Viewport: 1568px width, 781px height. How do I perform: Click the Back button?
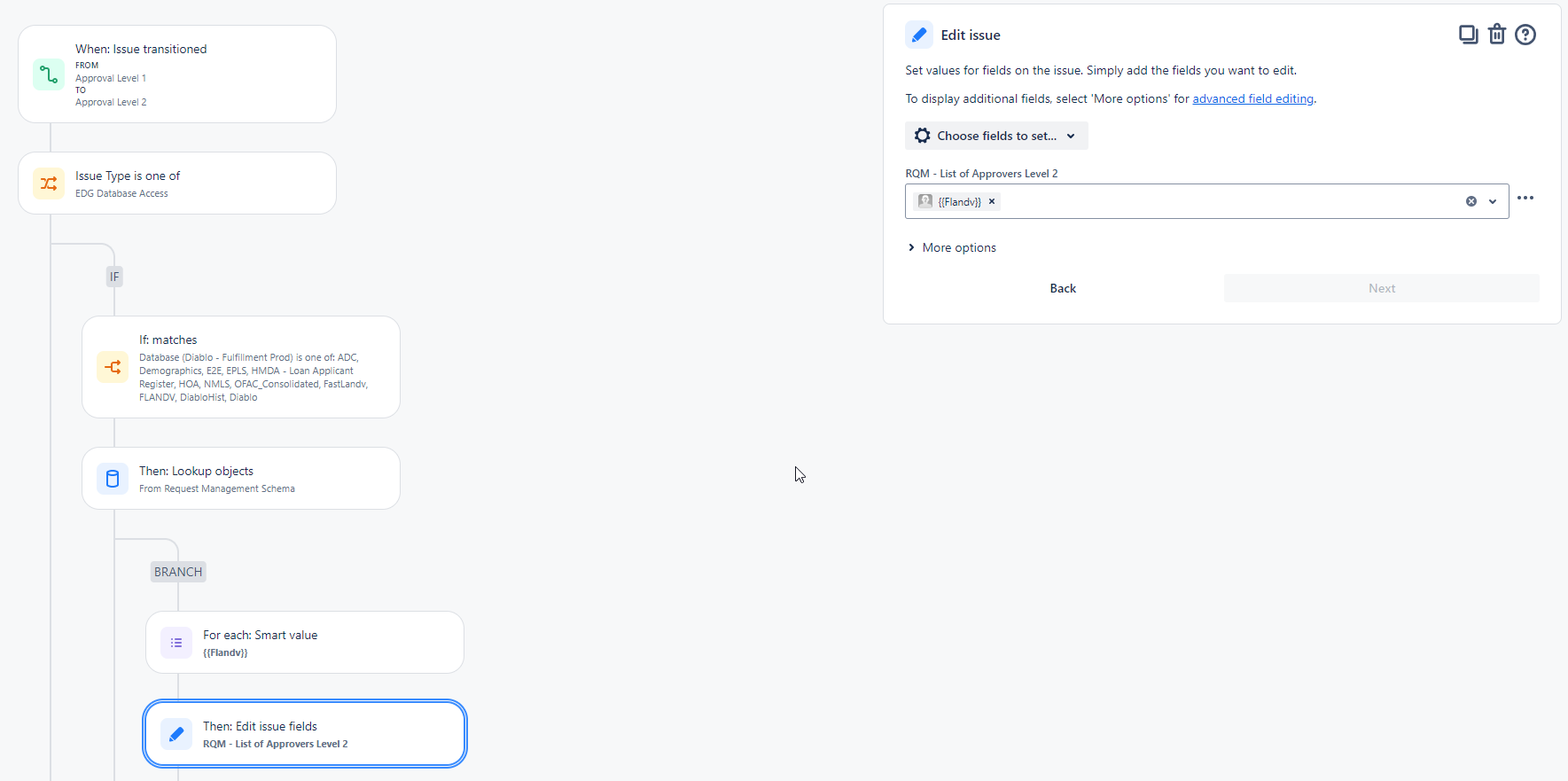1063,287
